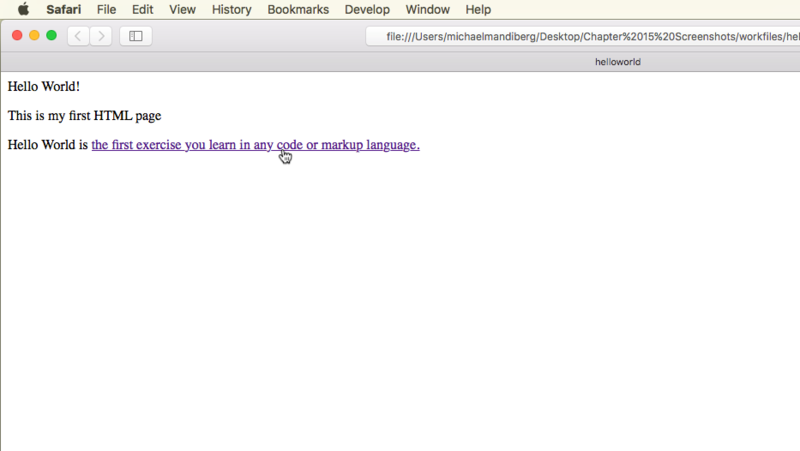Open the Bookmarks menu

[298, 9]
